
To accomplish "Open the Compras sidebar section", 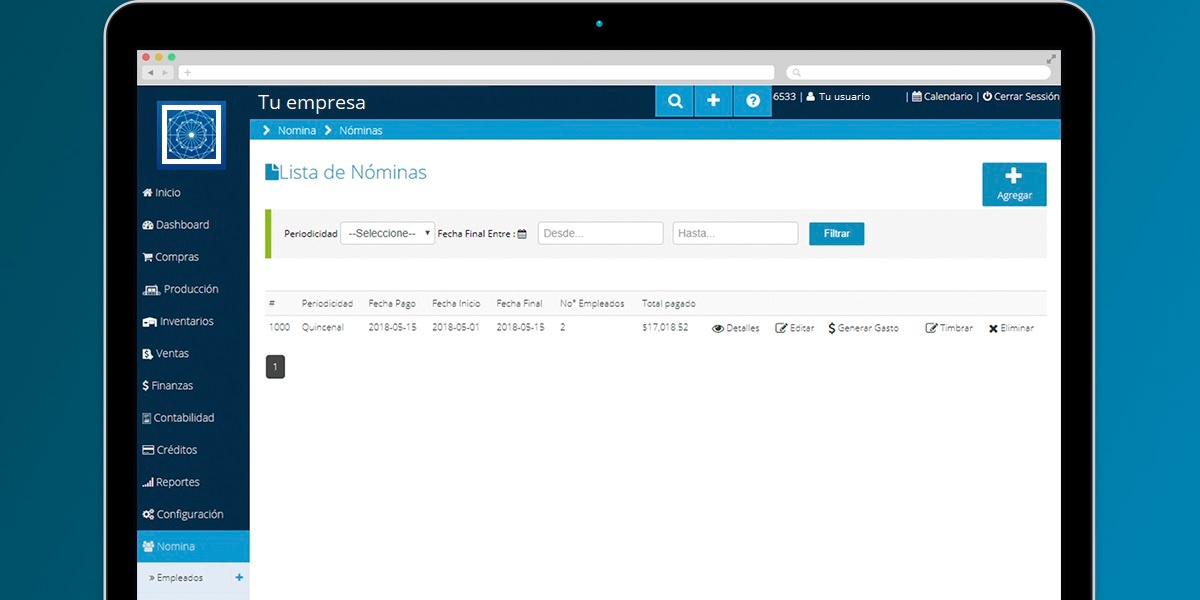I will pos(171,257).
